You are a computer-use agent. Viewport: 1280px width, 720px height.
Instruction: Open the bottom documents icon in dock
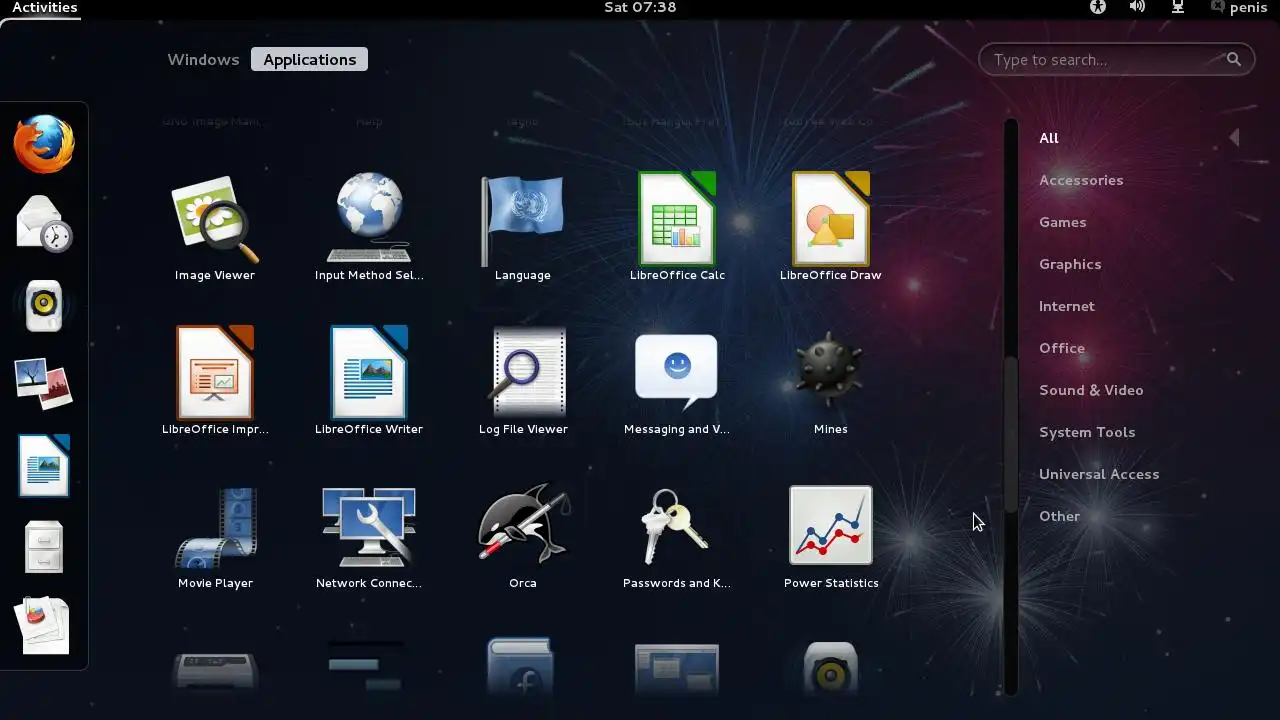click(x=44, y=626)
